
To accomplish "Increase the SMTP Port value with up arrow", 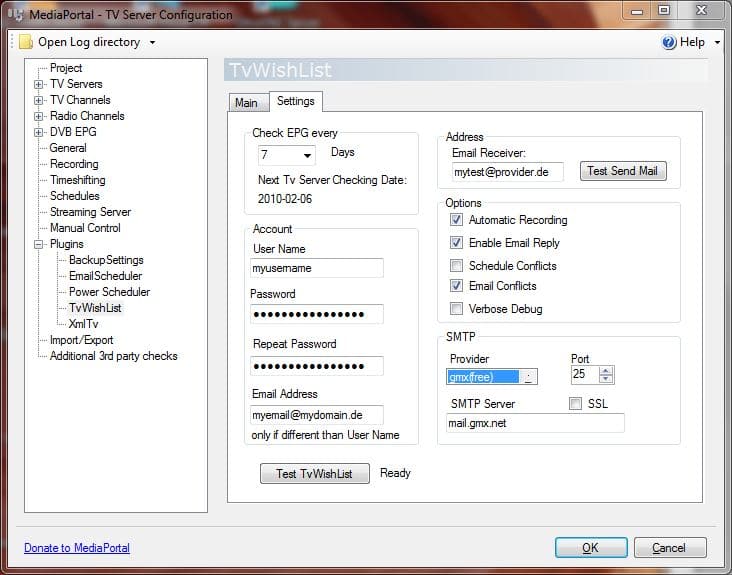I will pos(606,371).
